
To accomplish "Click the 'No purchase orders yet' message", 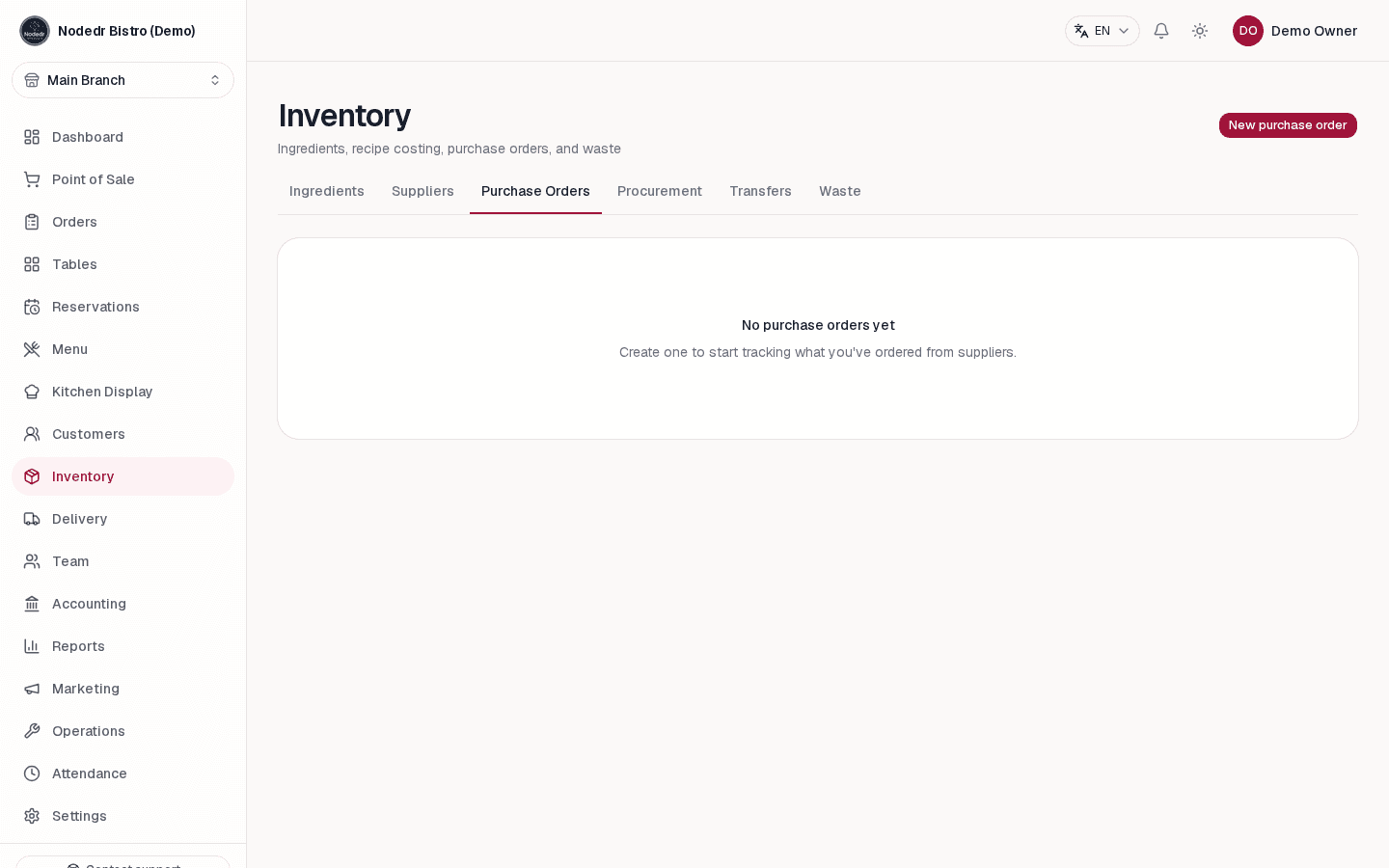I will click(818, 325).
